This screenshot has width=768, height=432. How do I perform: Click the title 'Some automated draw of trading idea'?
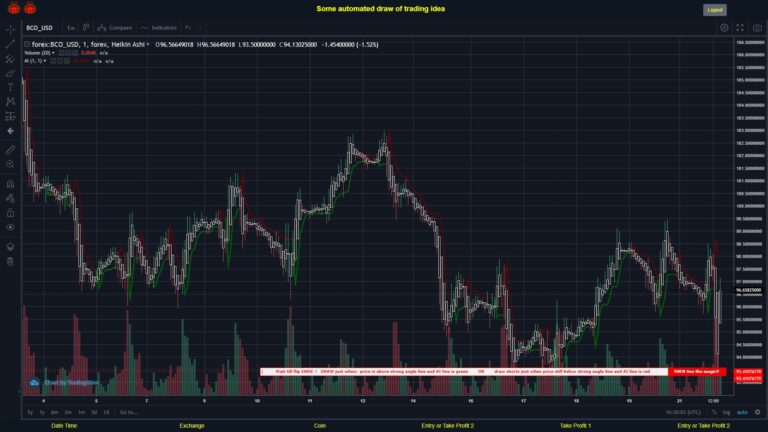tap(381, 9)
